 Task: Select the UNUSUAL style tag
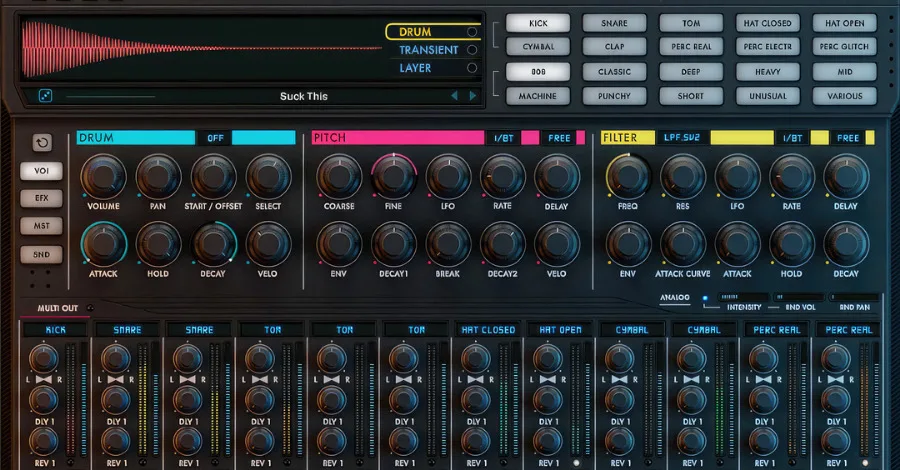[767, 96]
